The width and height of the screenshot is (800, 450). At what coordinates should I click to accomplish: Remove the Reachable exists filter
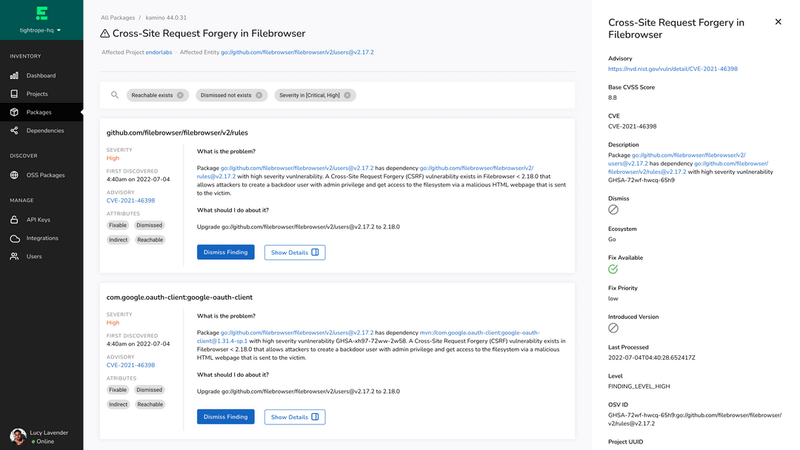181,95
